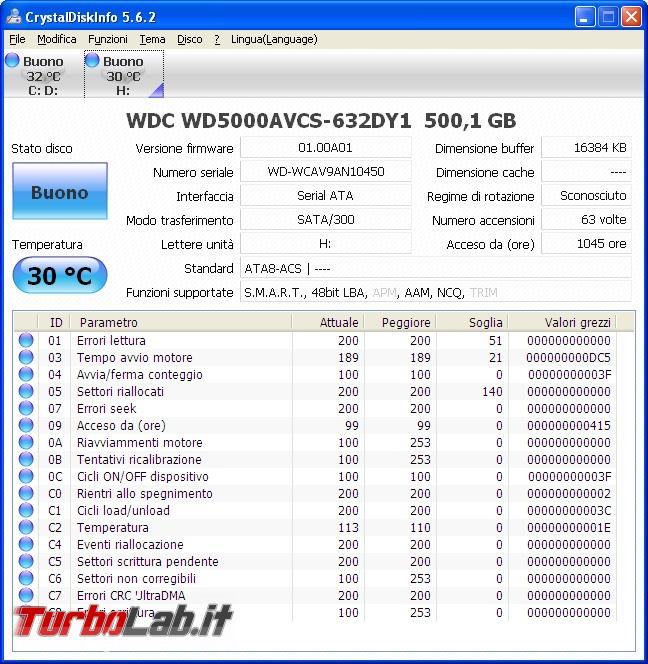Click status icon for Rientri allo spegnimento

(26, 493)
